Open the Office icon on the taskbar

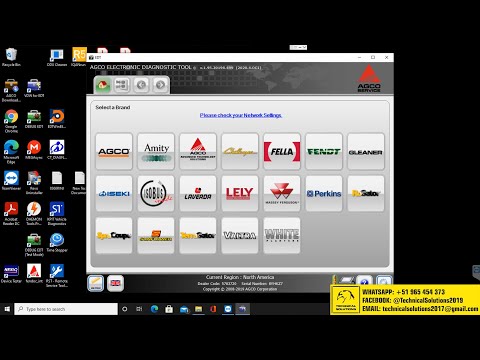pyautogui.click(x=213, y=309)
